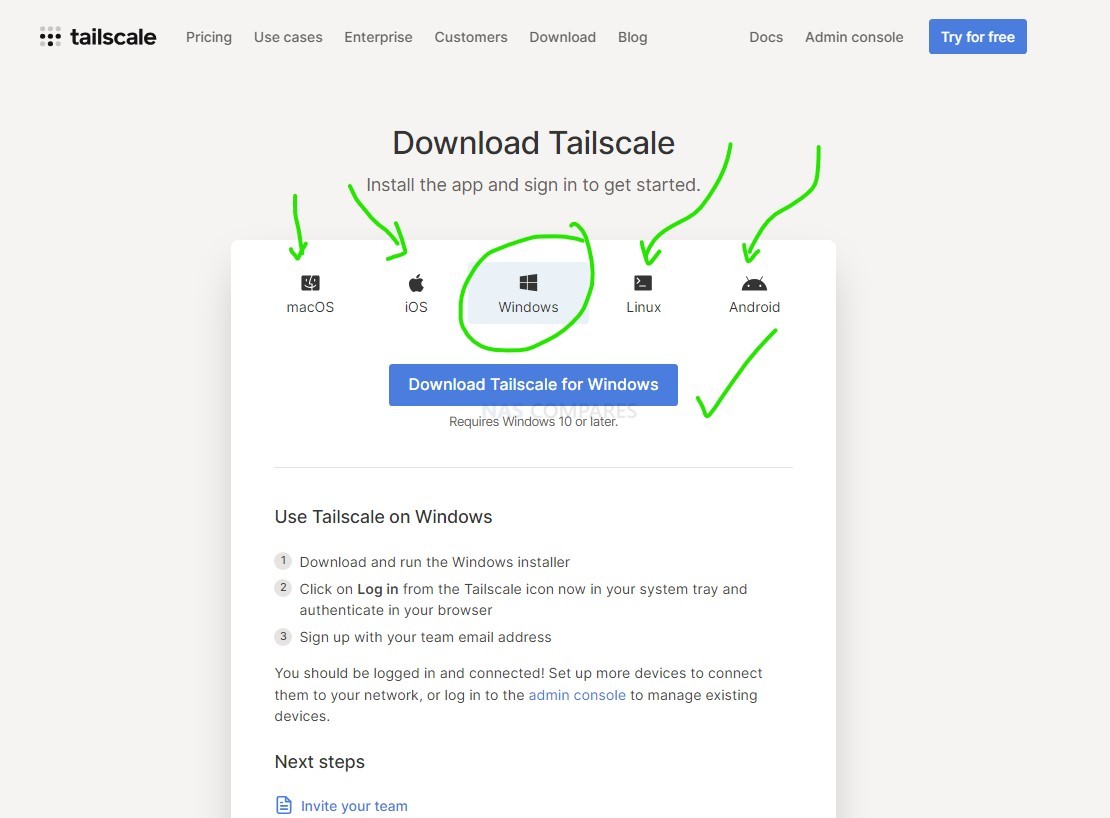Image resolution: width=1110 pixels, height=818 pixels.
Task: Click the Download Tailscale page heading
Action: coord(534,143)
